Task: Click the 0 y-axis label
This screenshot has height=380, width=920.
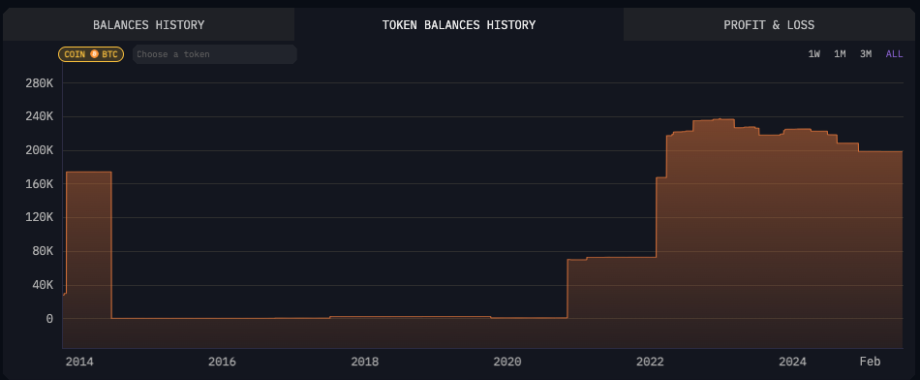Action: point(50,319)
